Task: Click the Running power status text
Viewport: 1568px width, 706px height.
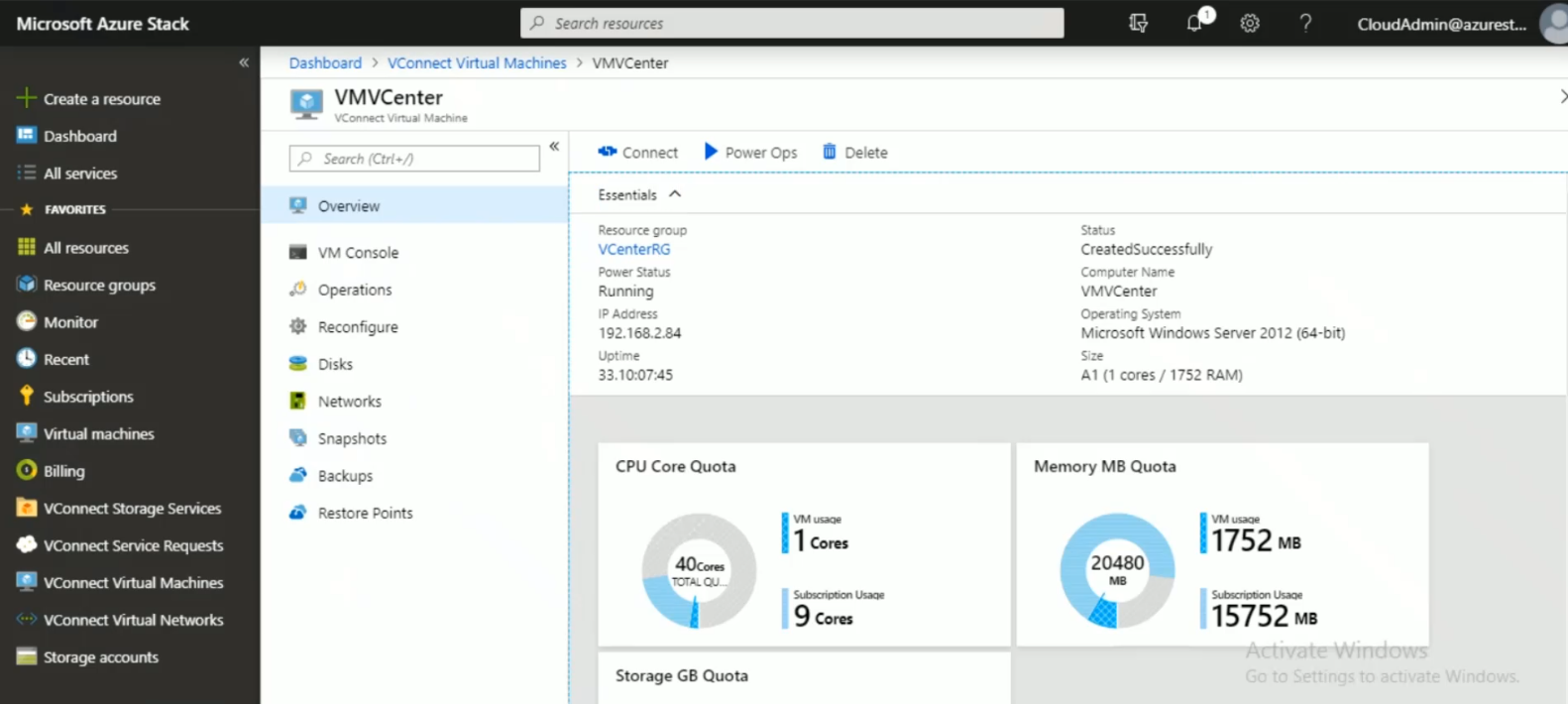Action: pyautogui.click(x=625, y=292)
